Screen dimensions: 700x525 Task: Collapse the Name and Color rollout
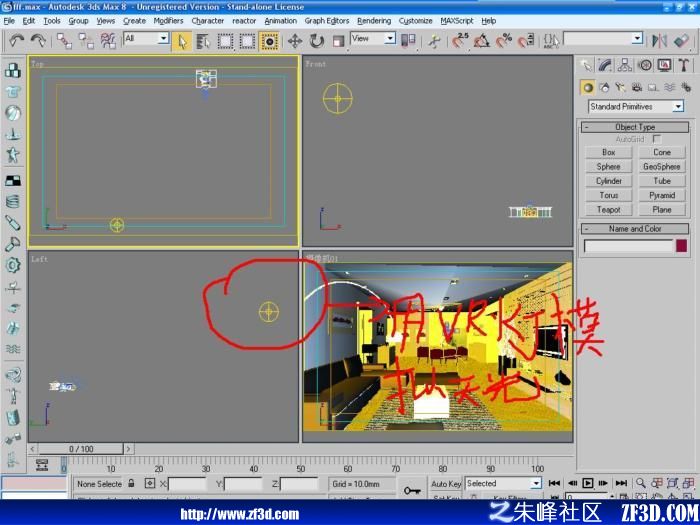tap(634, 229)
